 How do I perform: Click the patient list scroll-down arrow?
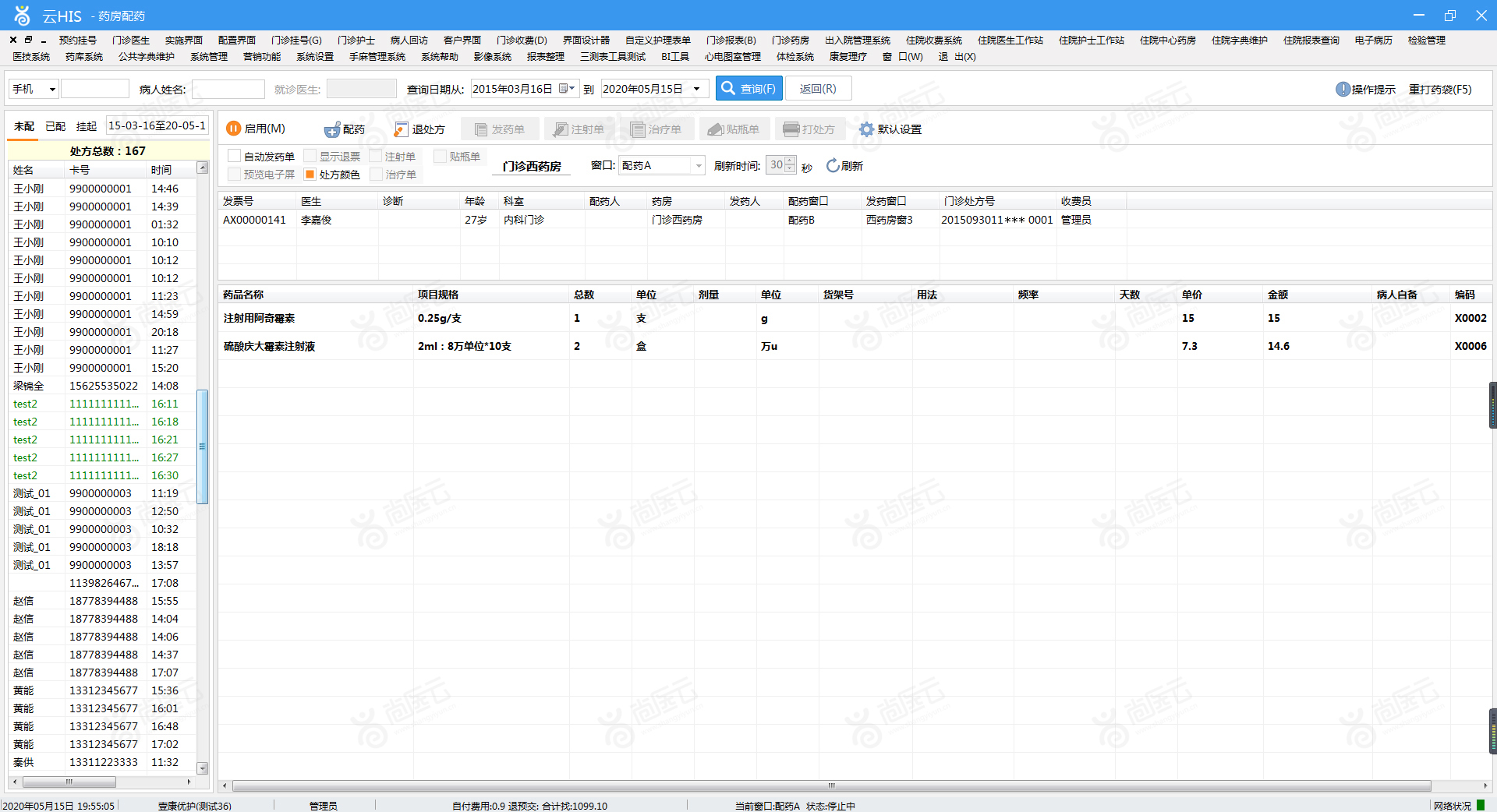(203, 768)
